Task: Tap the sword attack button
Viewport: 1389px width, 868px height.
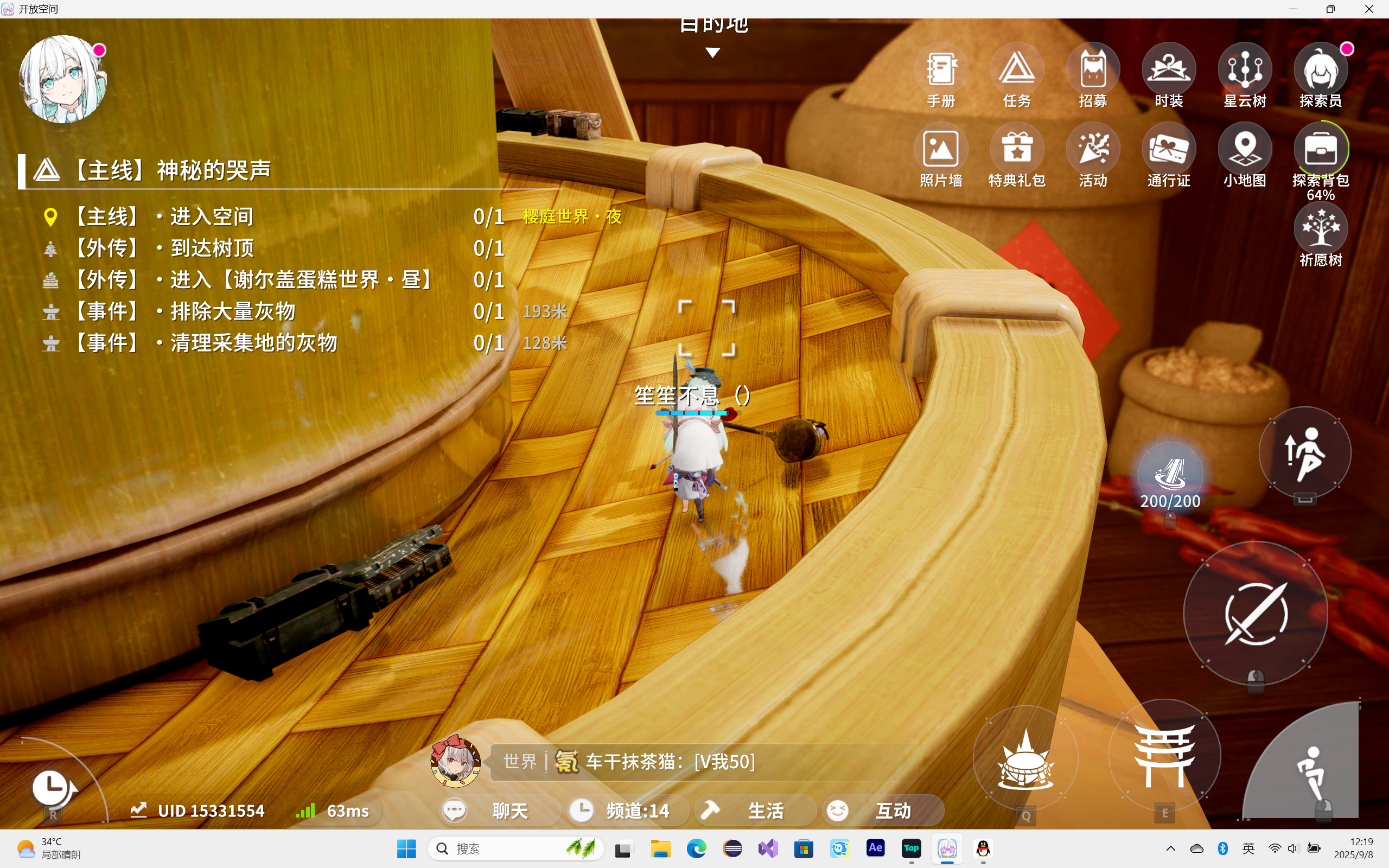Action: point(1256,613)
